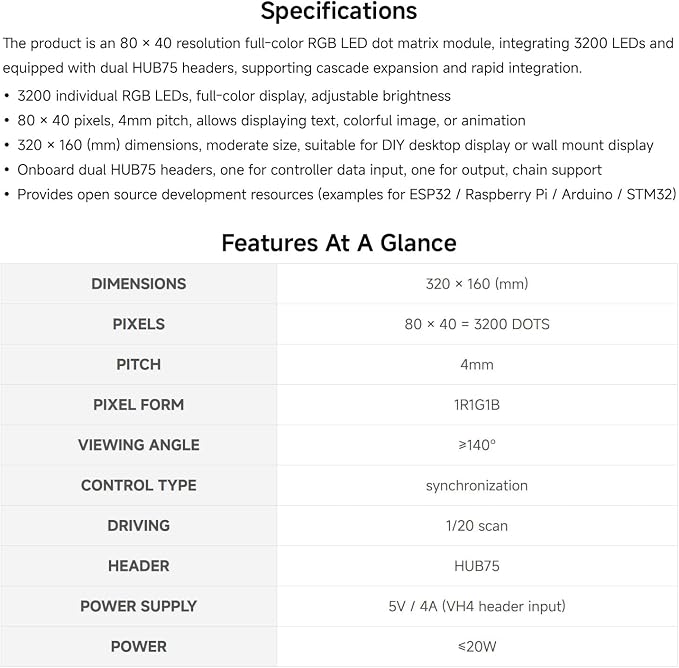This screenshot has width=679, height=668.
Task: Click the bullet about open source development resources
Action: click(340, 194)
